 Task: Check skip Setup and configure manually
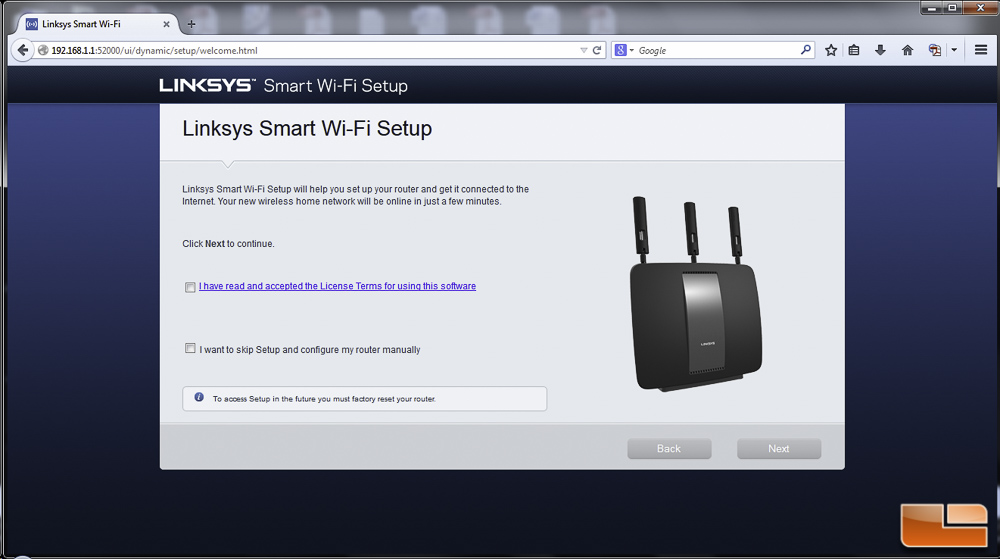click(x=190, y=348)
